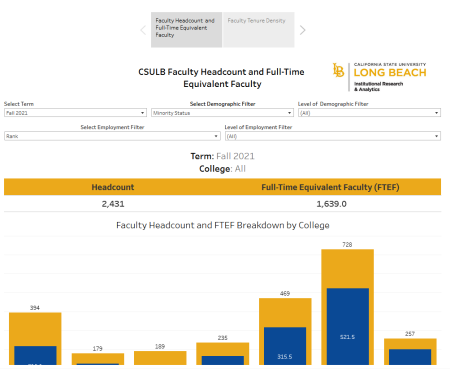The height and width of the screenshot is (369, 450).
Task: Click the gold bar labeled 189
Action: tap(160, 358)
